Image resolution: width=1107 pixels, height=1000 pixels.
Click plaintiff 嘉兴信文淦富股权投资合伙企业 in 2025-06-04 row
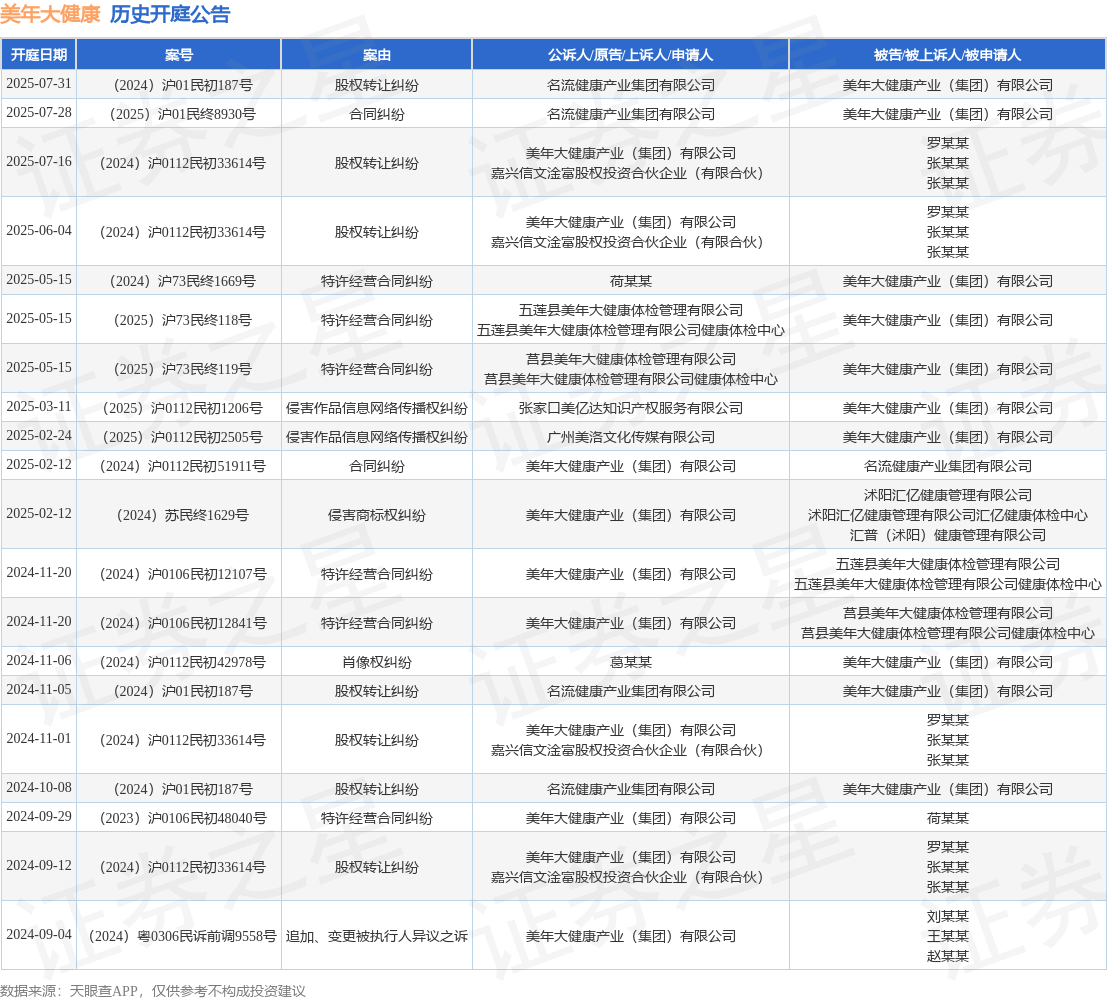[x=627, y=242]
